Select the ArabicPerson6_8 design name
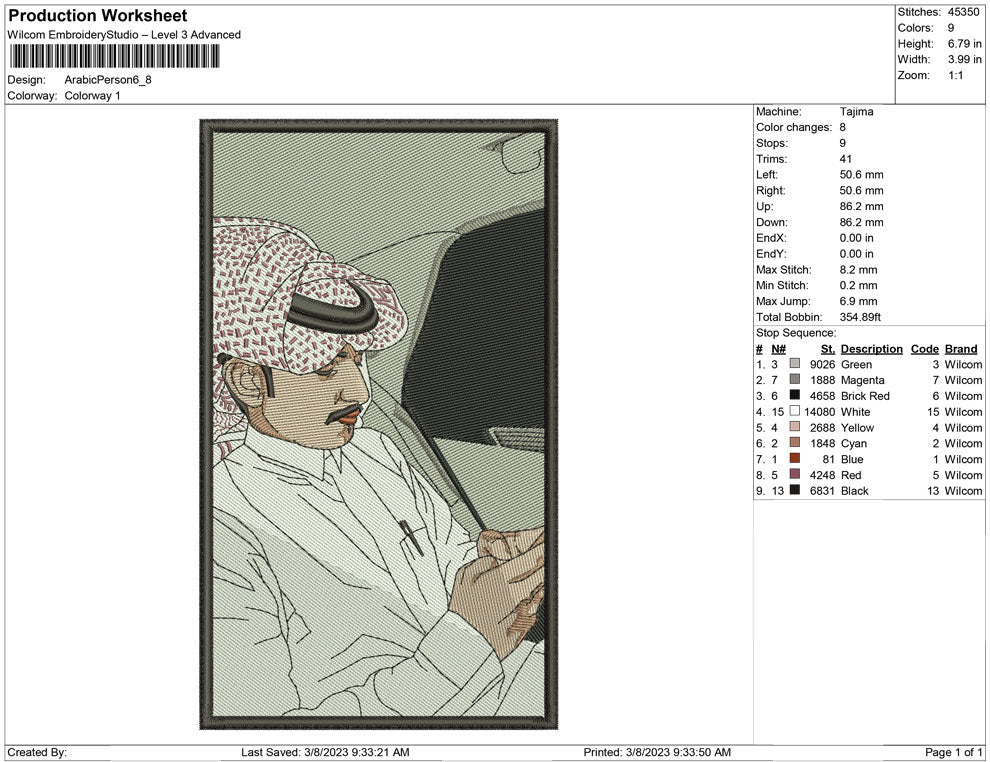The image size is (990, 762). point(108,80)
